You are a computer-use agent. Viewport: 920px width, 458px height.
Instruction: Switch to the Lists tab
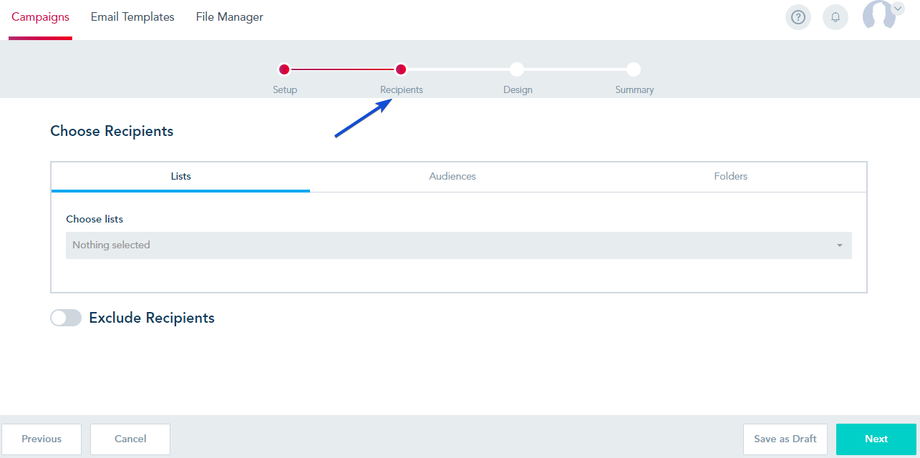(x=181, y=177)
